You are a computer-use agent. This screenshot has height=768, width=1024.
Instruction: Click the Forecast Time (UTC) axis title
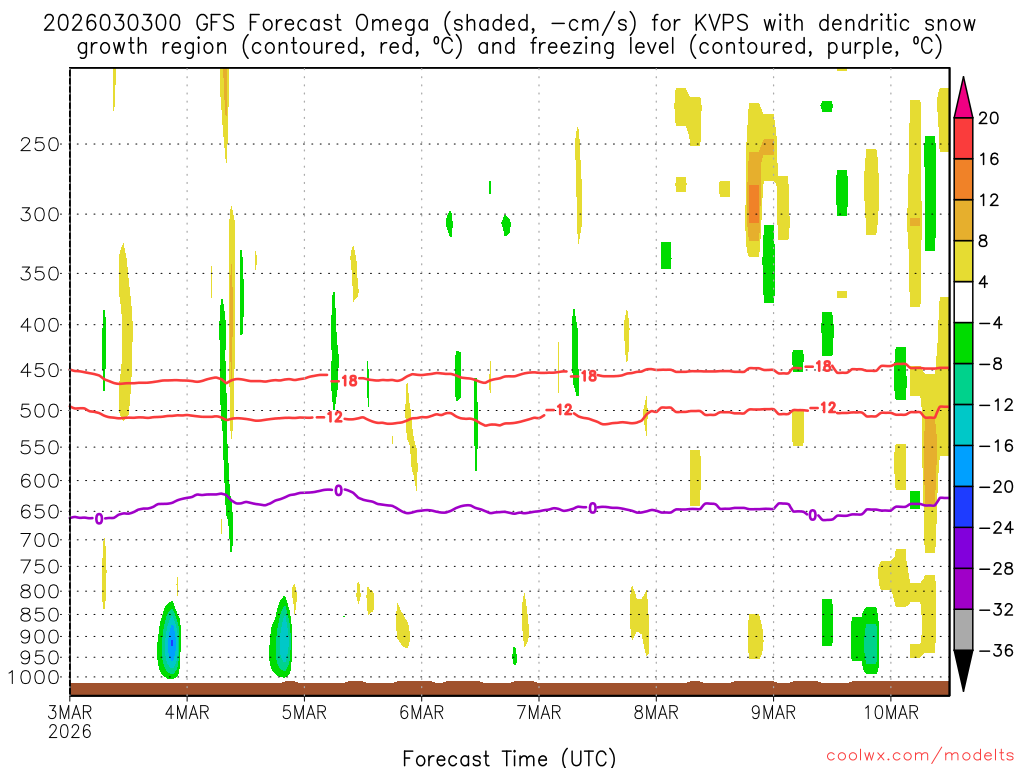pos(509,758)
